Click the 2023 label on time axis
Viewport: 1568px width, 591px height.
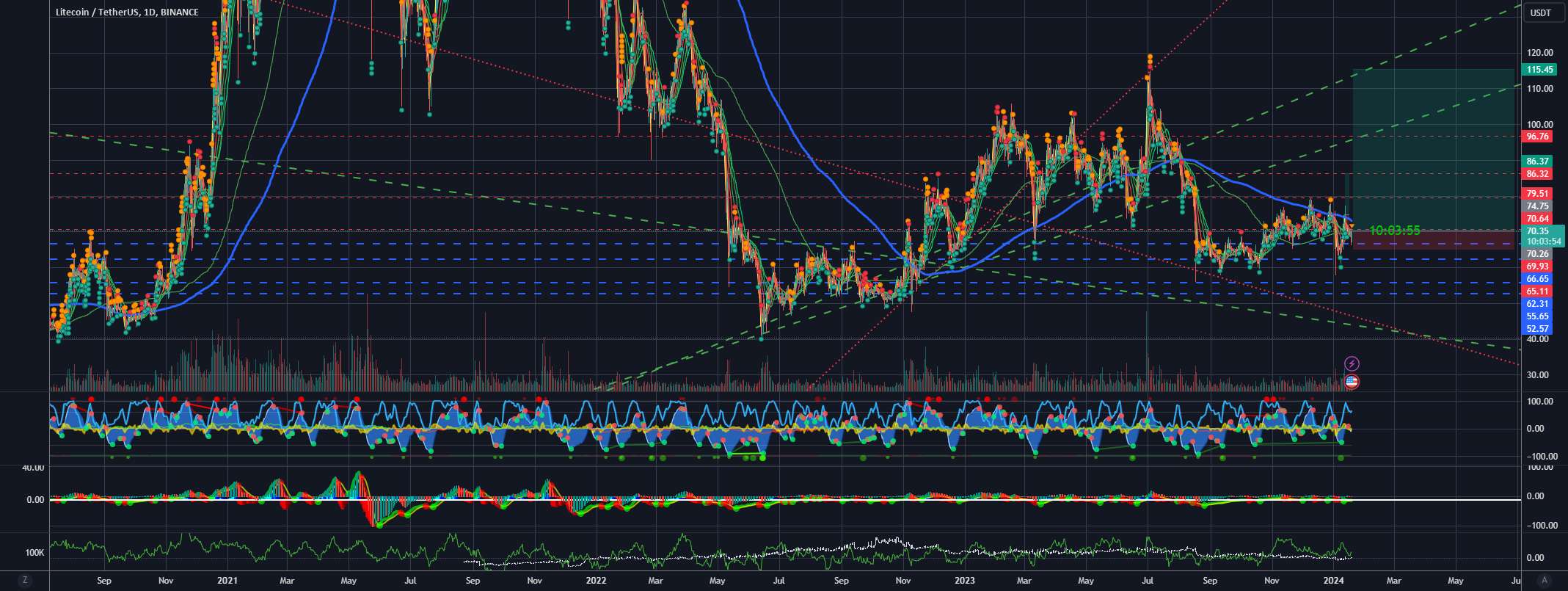tap(964, 581)
